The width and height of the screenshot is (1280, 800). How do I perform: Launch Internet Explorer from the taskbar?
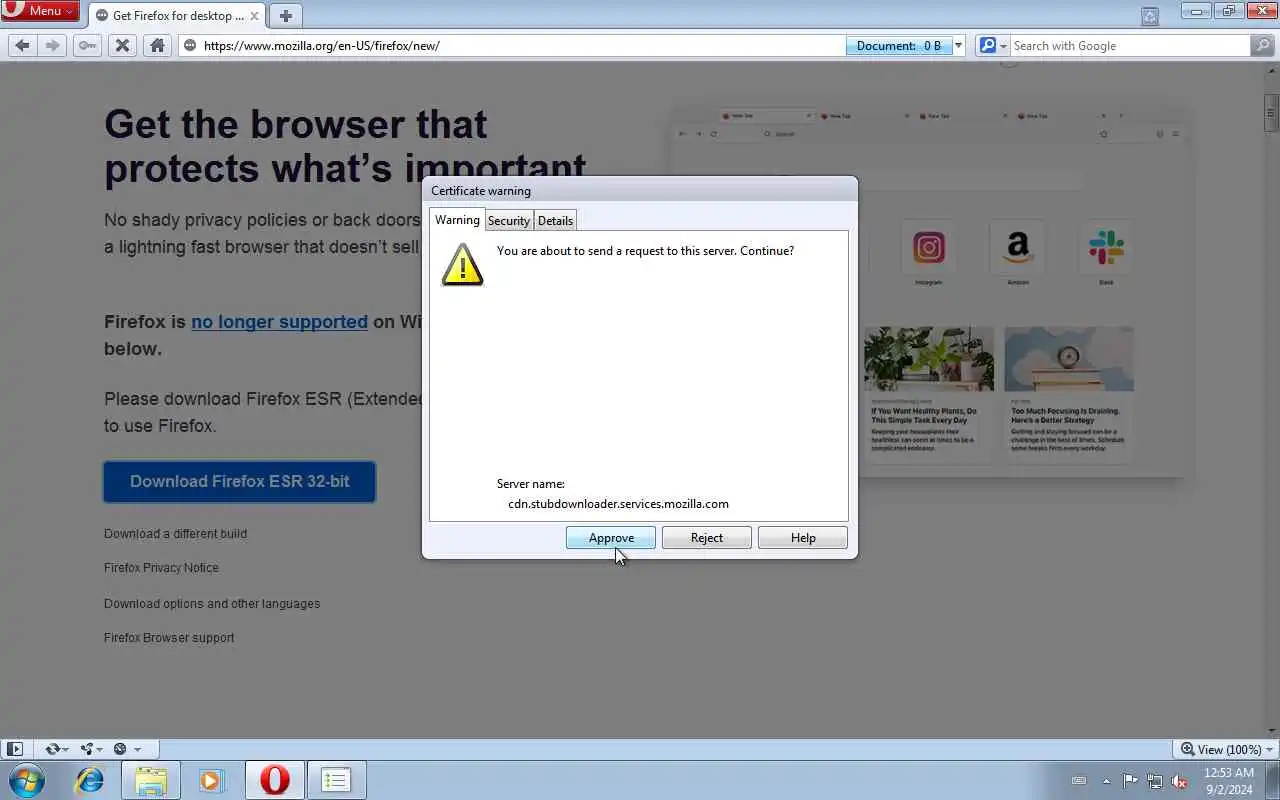tap(90, 780)
